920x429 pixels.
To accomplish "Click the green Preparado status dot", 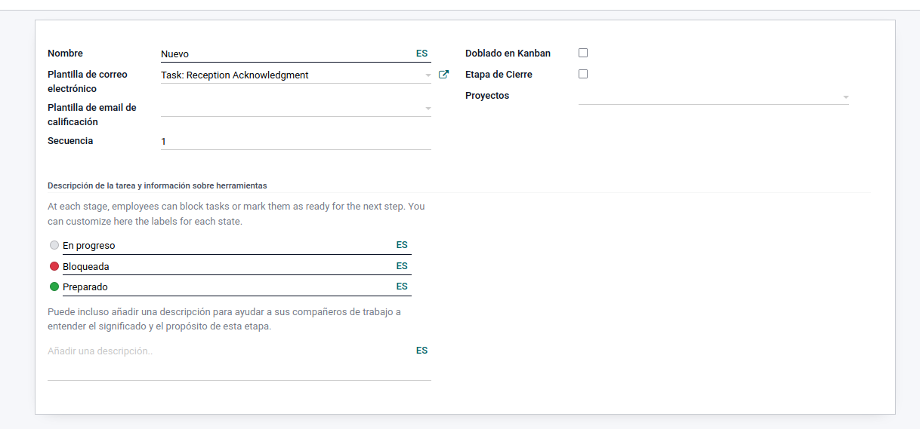I will [x=55, y=287].
